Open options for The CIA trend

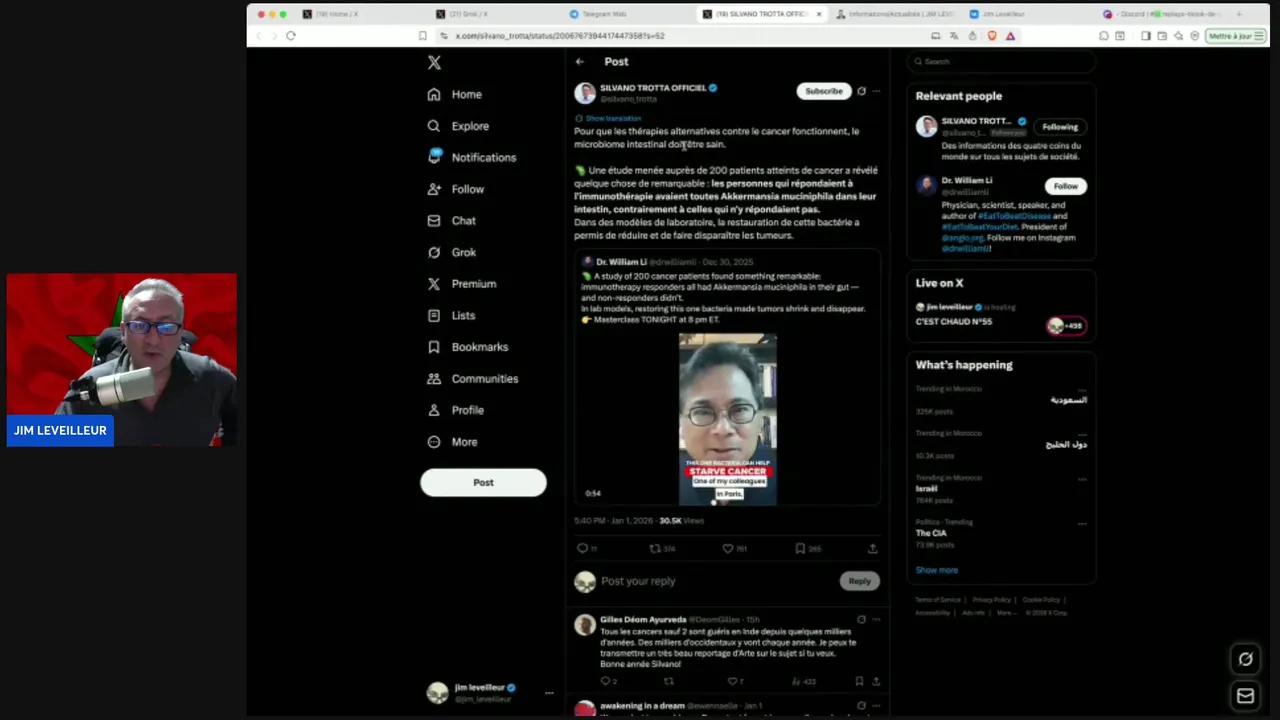(x=1082, y=522)
